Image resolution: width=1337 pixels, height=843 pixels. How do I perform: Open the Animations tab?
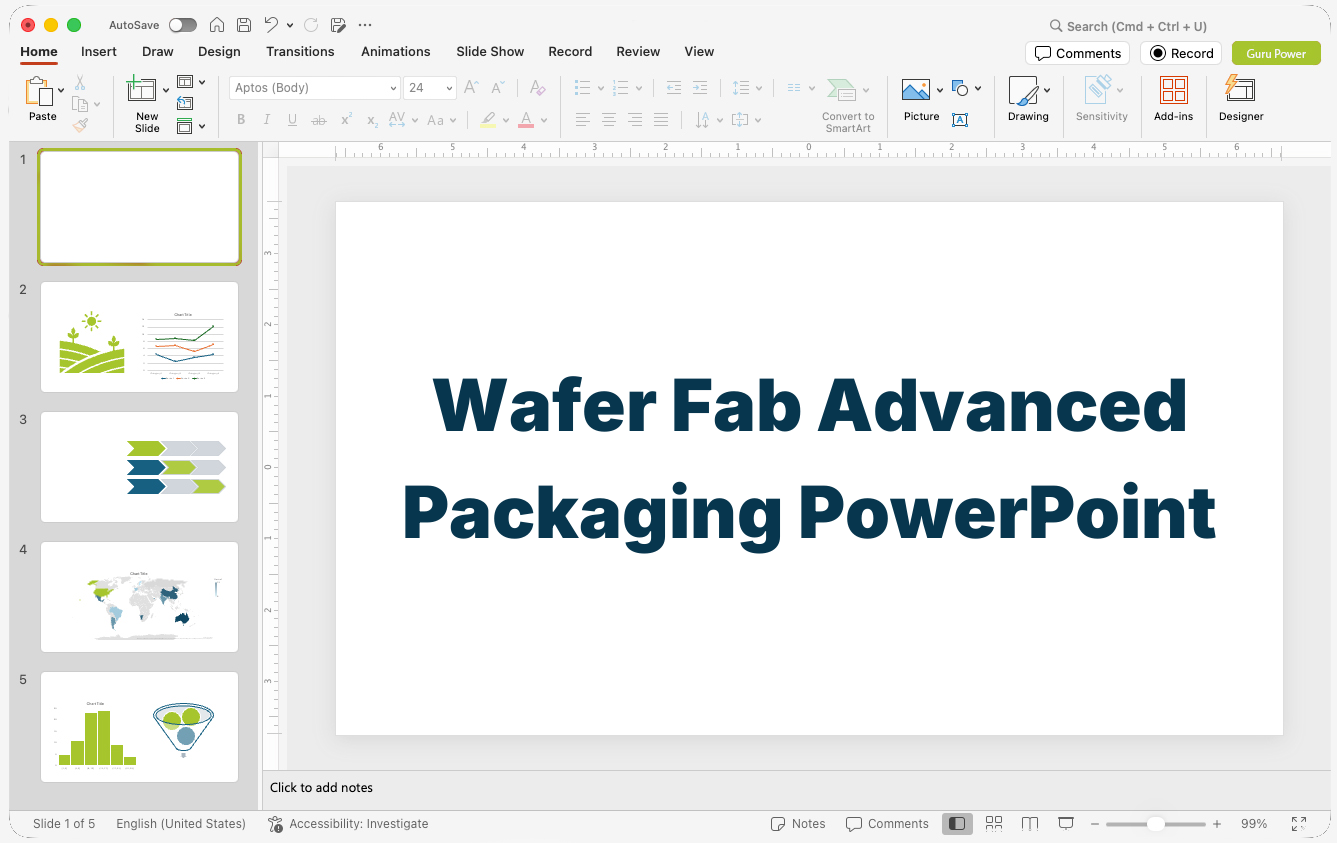396,51
